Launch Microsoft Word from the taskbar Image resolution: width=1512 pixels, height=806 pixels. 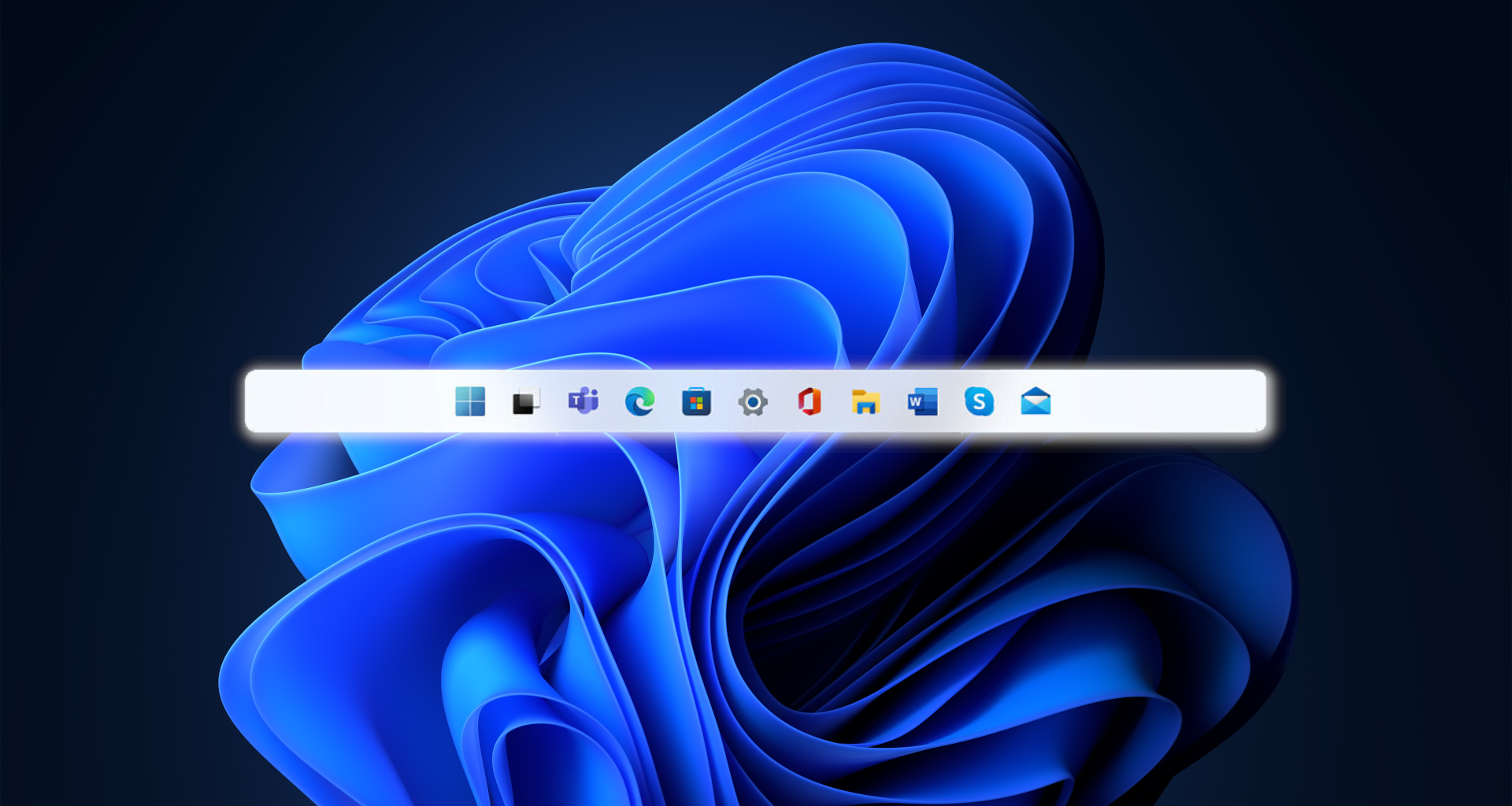922,401
